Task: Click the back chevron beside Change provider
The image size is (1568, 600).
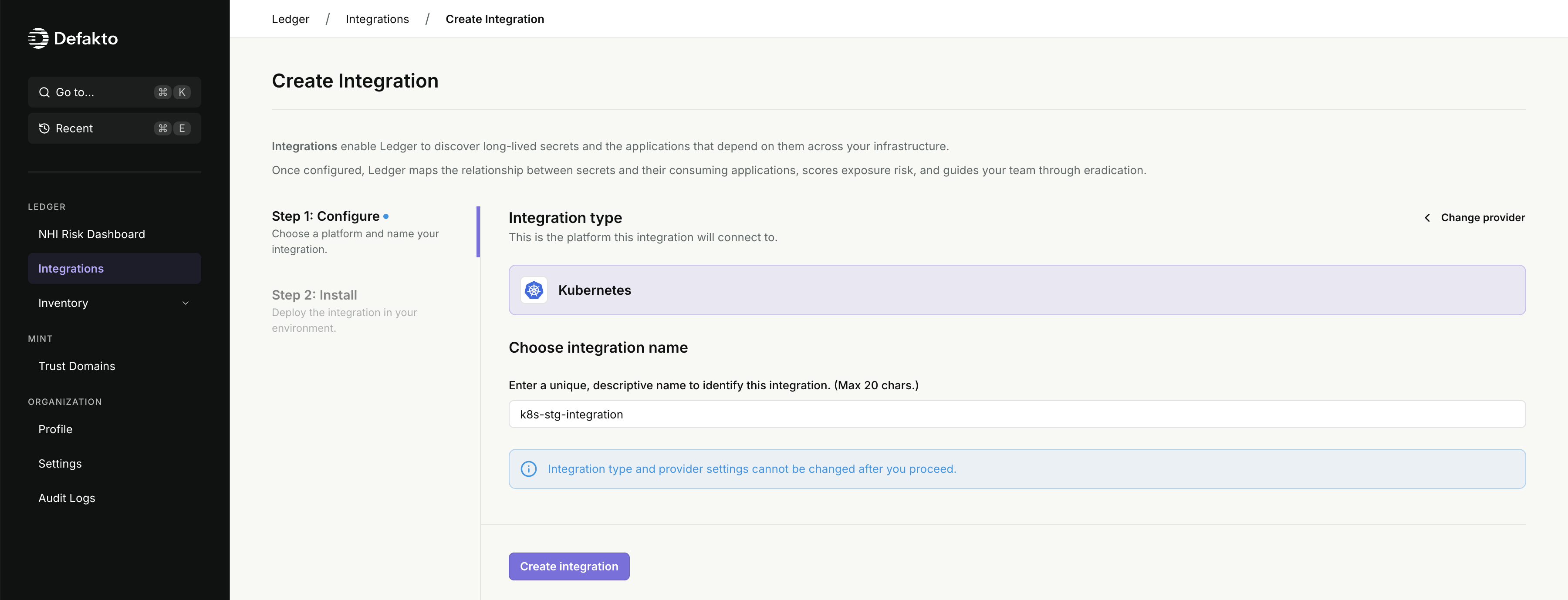Action: click(1427, 218)
